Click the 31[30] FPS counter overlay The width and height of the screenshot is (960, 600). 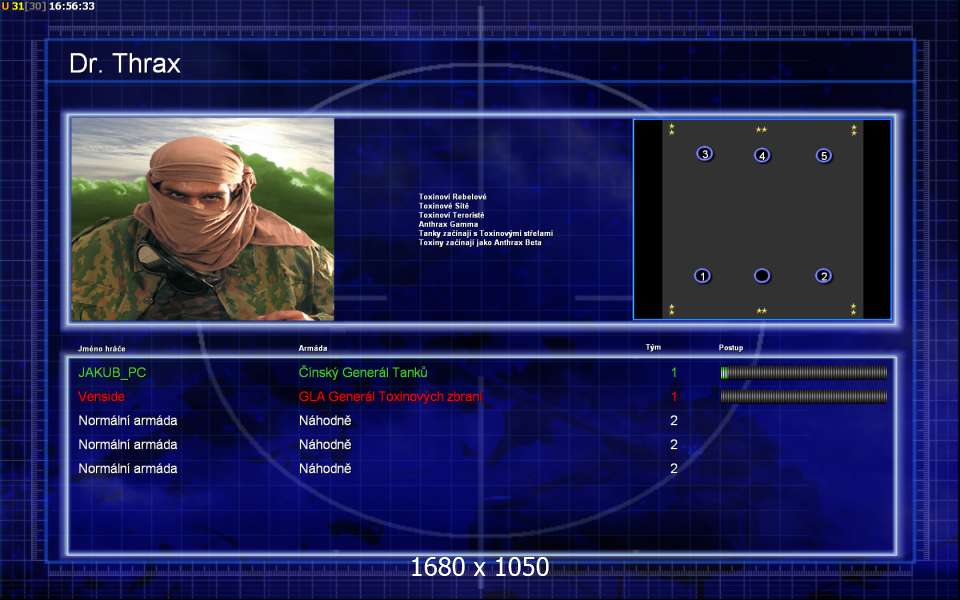coord(29,6)
